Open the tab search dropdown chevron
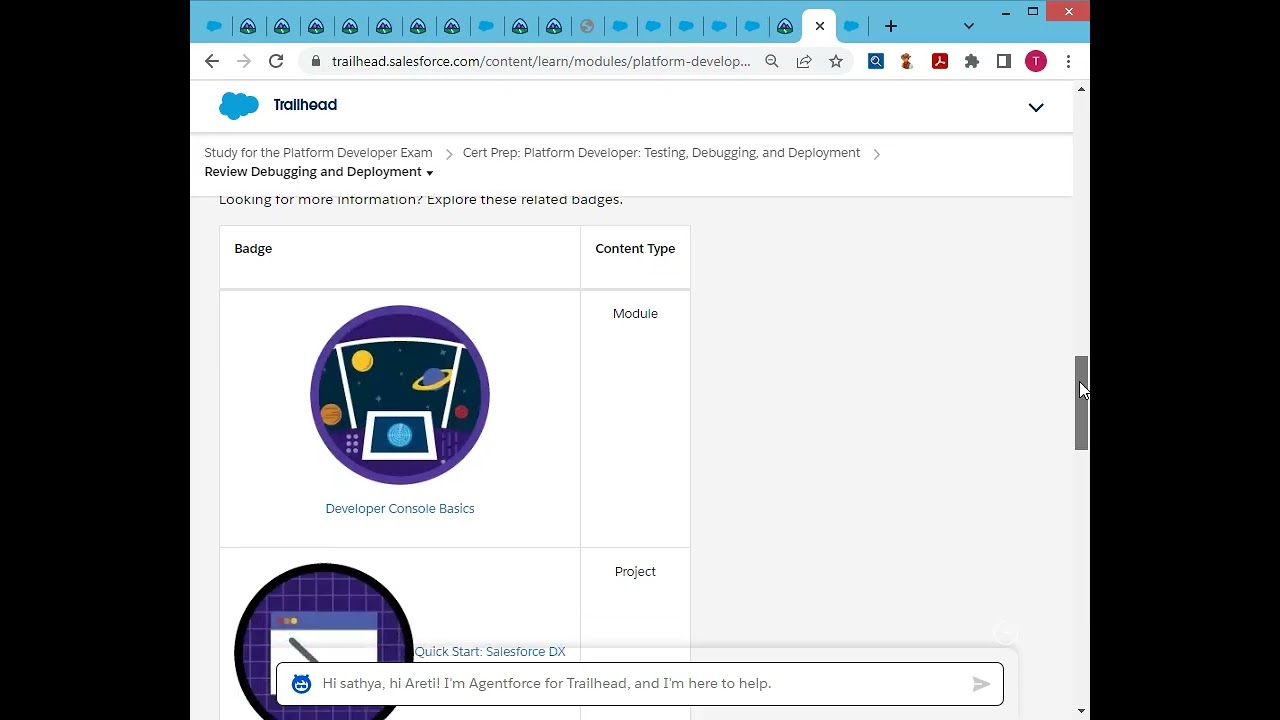 968,26
